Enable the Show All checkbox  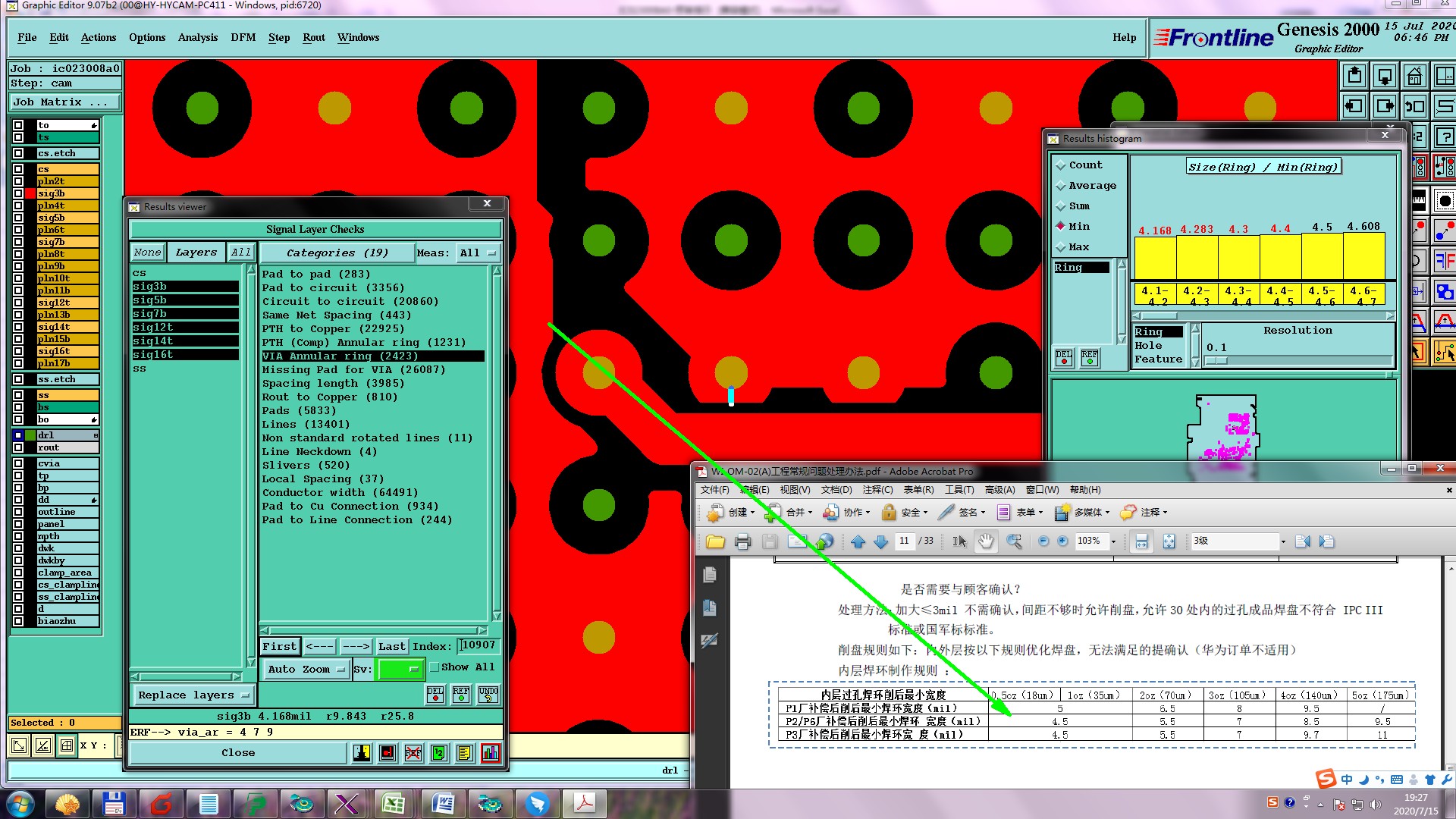[435, 667]
